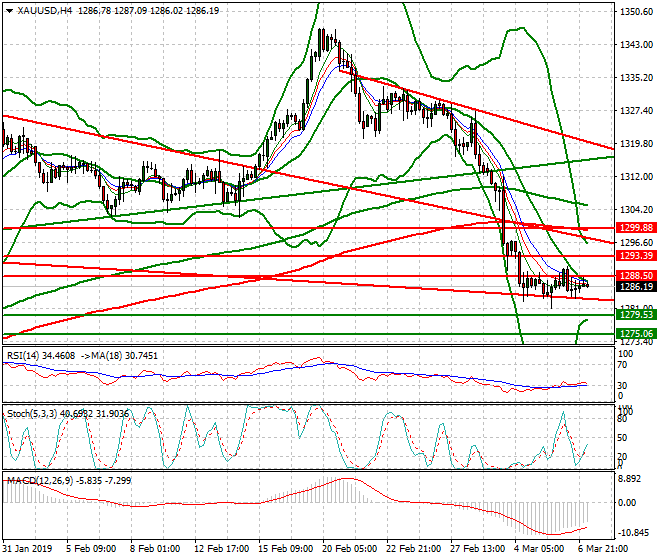The height and width of the screenshot is (560, 660).
Task: Click the 15 Feb 09:00 time label
Action: 285,549
